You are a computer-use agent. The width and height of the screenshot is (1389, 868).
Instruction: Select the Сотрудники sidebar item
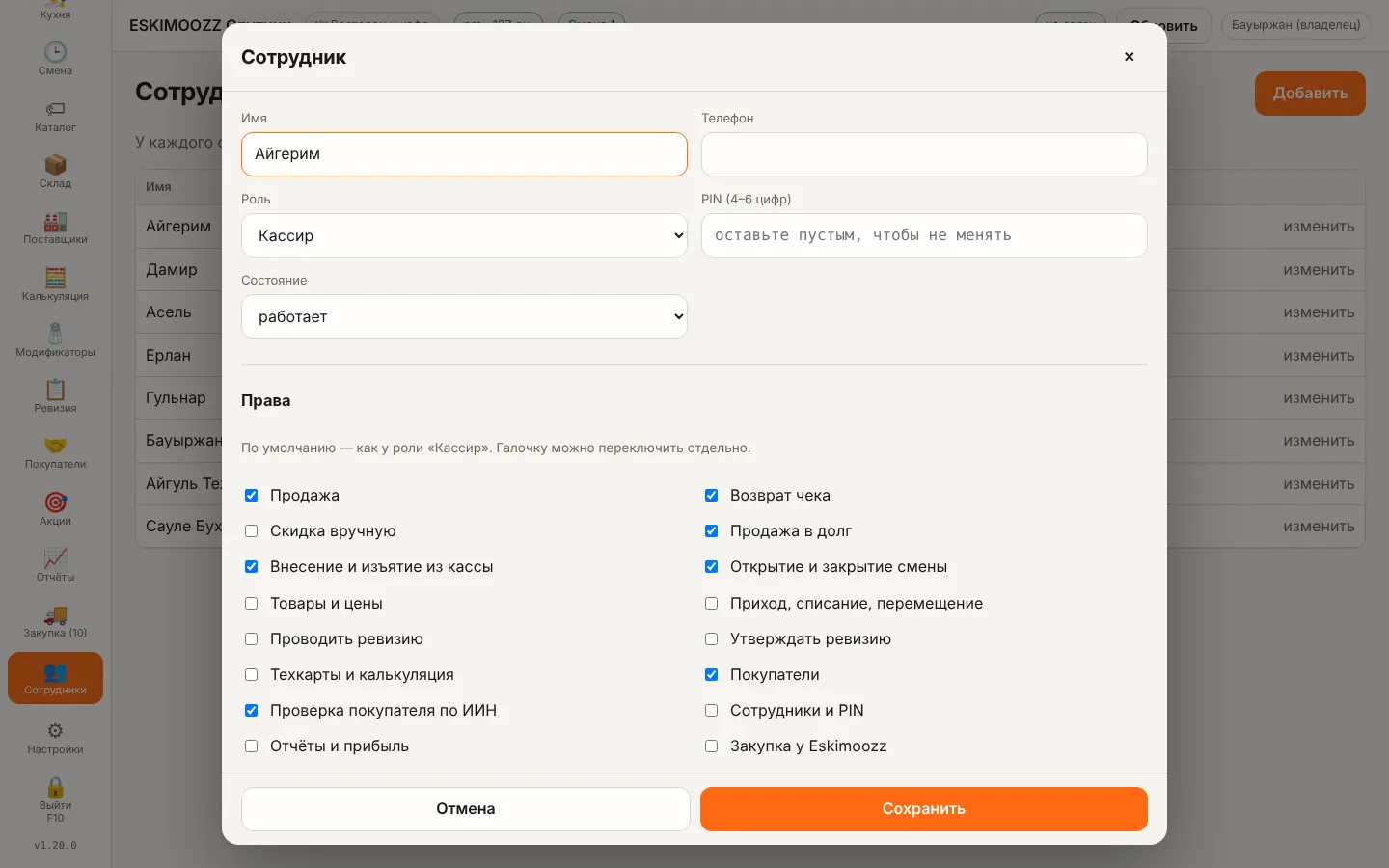55,678
